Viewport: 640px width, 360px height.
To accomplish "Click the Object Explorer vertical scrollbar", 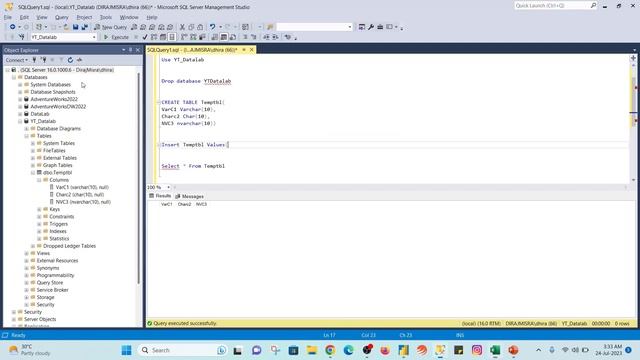I will point(139,178).
